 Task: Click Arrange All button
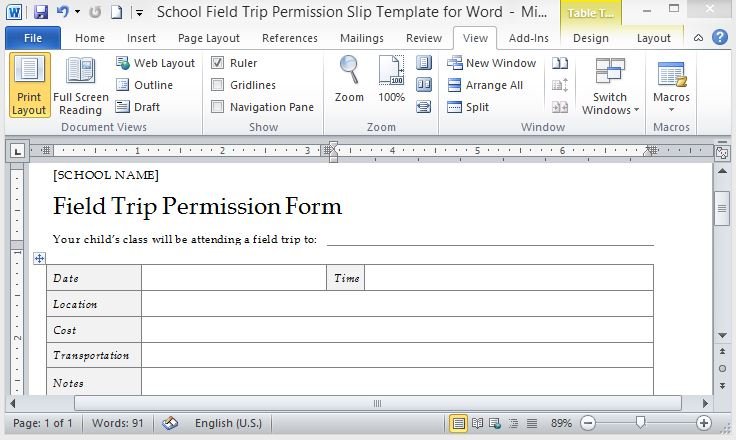pos(484,85)
